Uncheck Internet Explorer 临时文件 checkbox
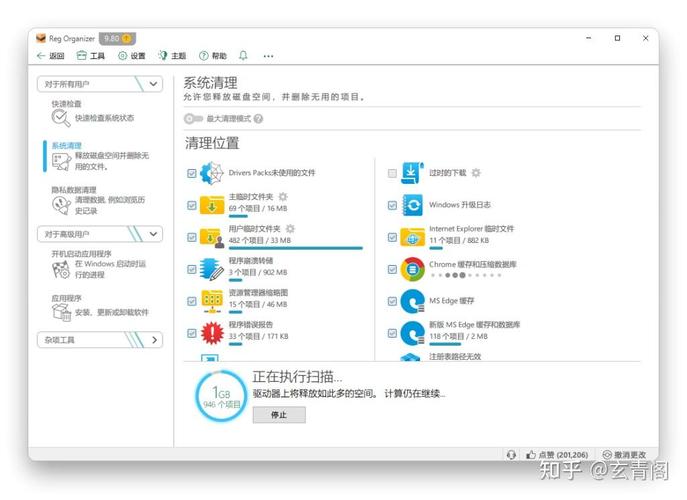The width and height of the screenshot is (687, 500). [x=393, y=237]
